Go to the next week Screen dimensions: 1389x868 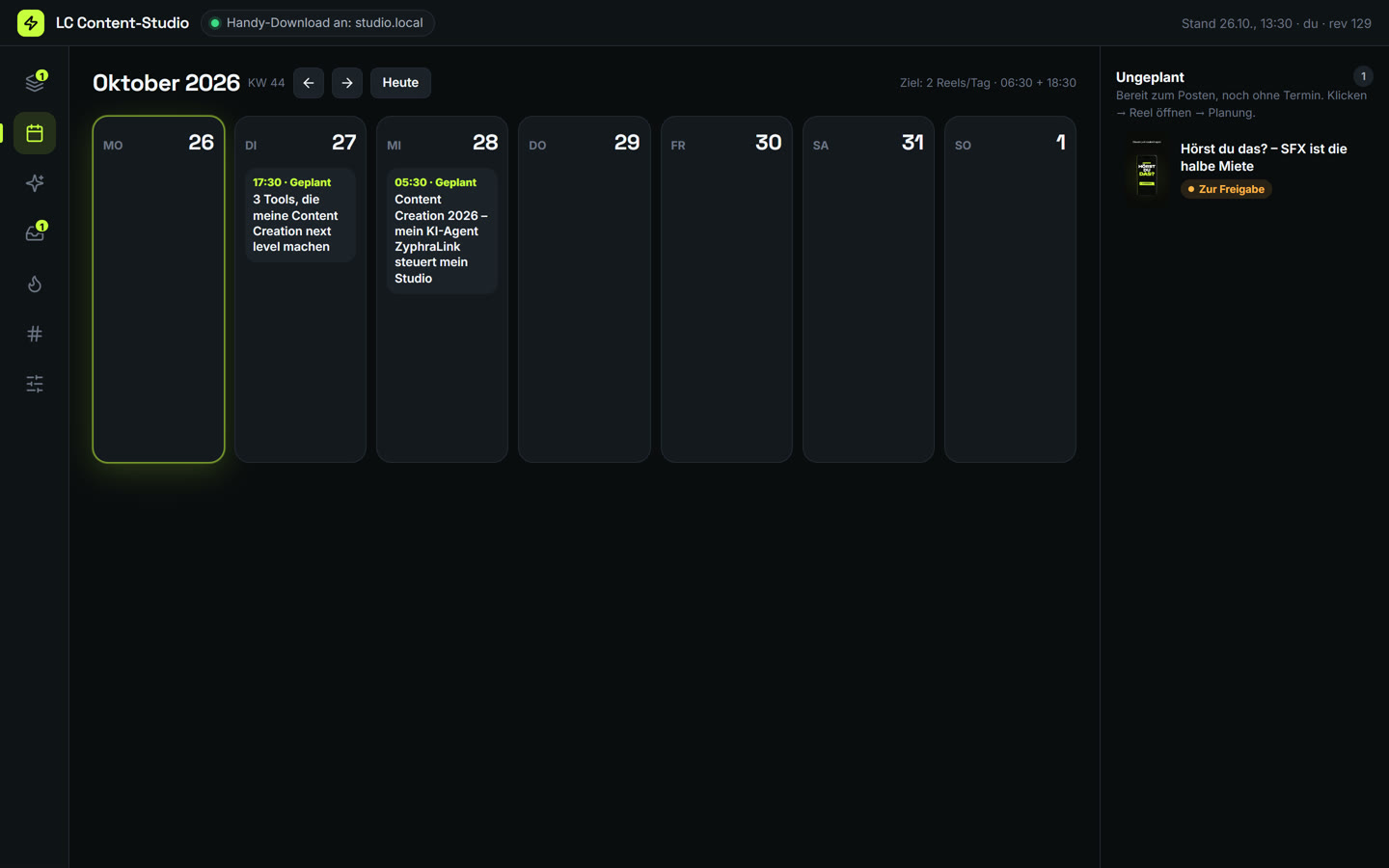click(x=347, y=83)
